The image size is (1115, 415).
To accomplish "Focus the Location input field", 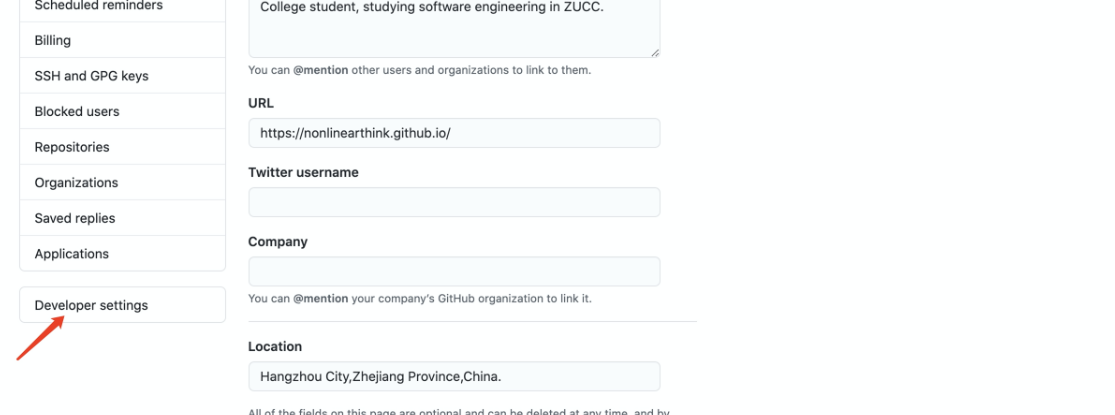I will [x=453, y=376].
